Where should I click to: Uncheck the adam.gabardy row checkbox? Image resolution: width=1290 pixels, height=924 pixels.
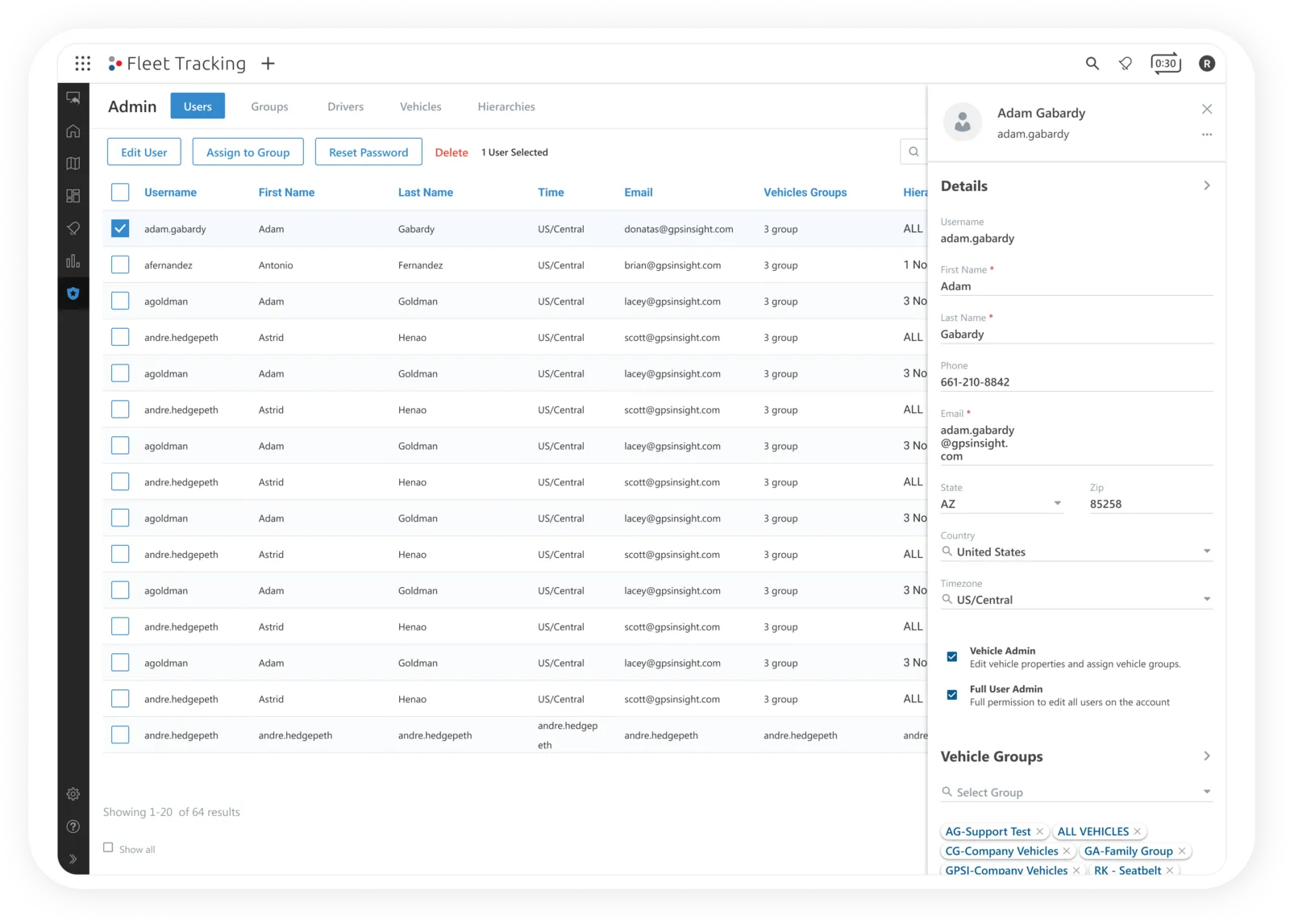[x=120, y=229]
